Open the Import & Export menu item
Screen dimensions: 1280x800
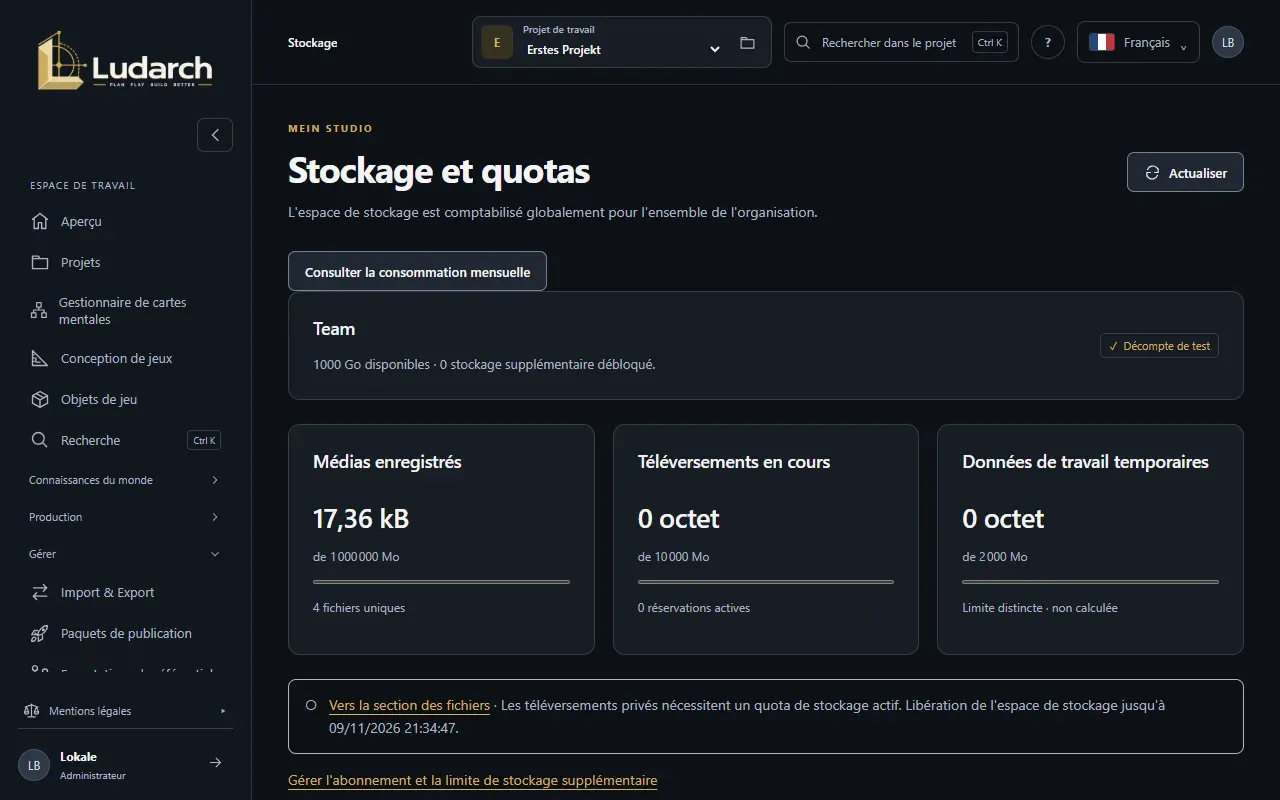point(125,592)
